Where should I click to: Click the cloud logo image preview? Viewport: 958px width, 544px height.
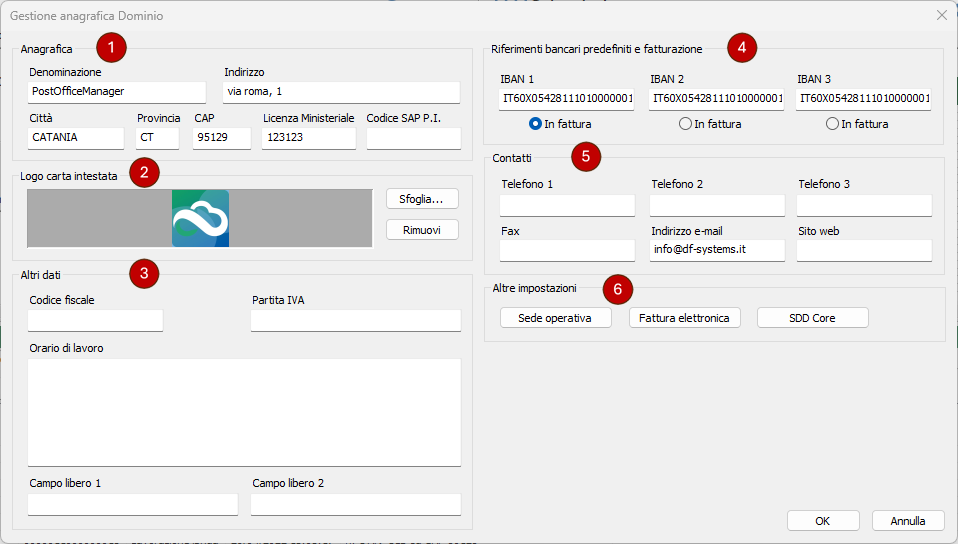click(200, 218)
